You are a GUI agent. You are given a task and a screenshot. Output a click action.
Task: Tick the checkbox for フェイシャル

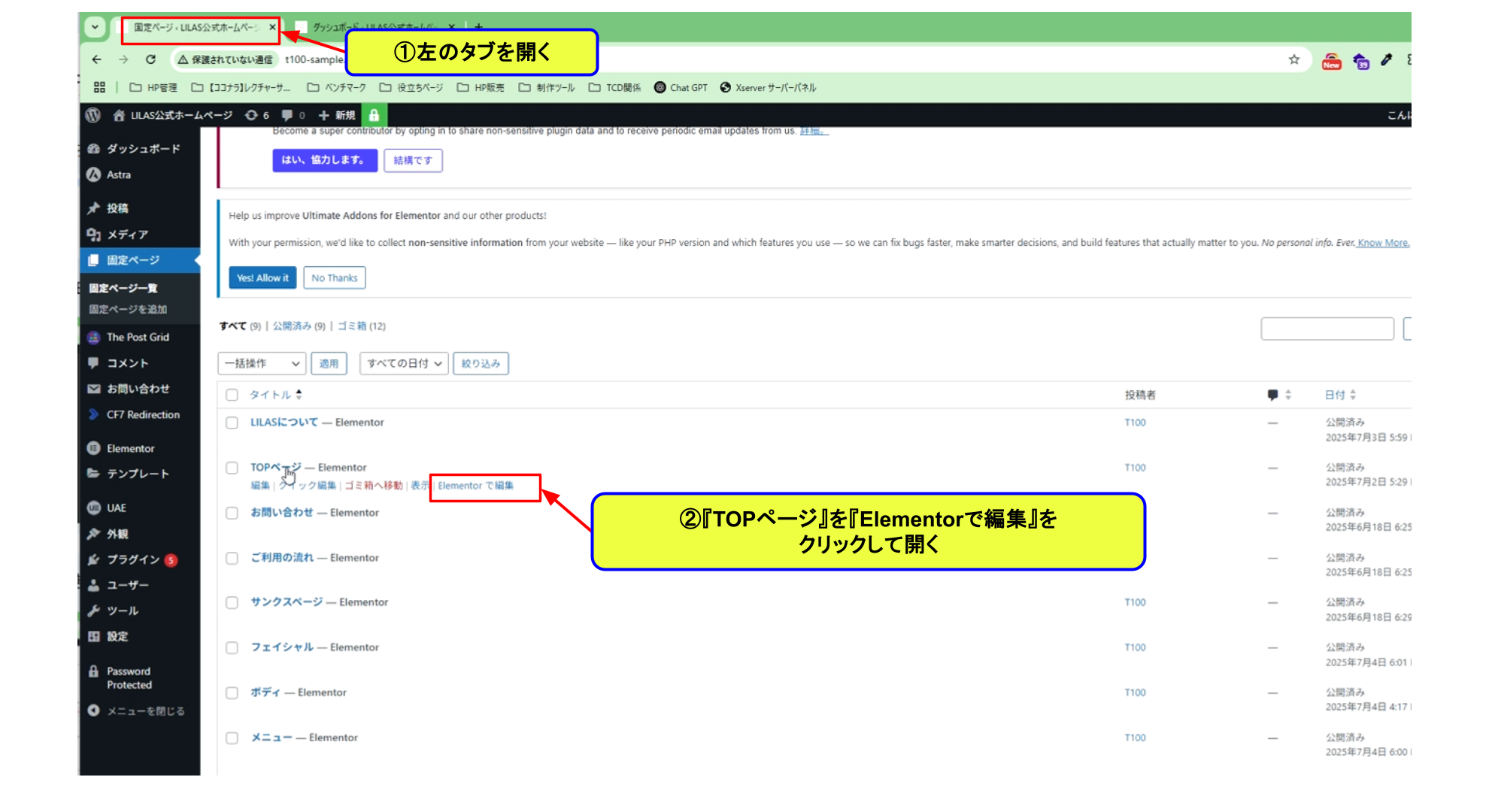coord(232,647)
